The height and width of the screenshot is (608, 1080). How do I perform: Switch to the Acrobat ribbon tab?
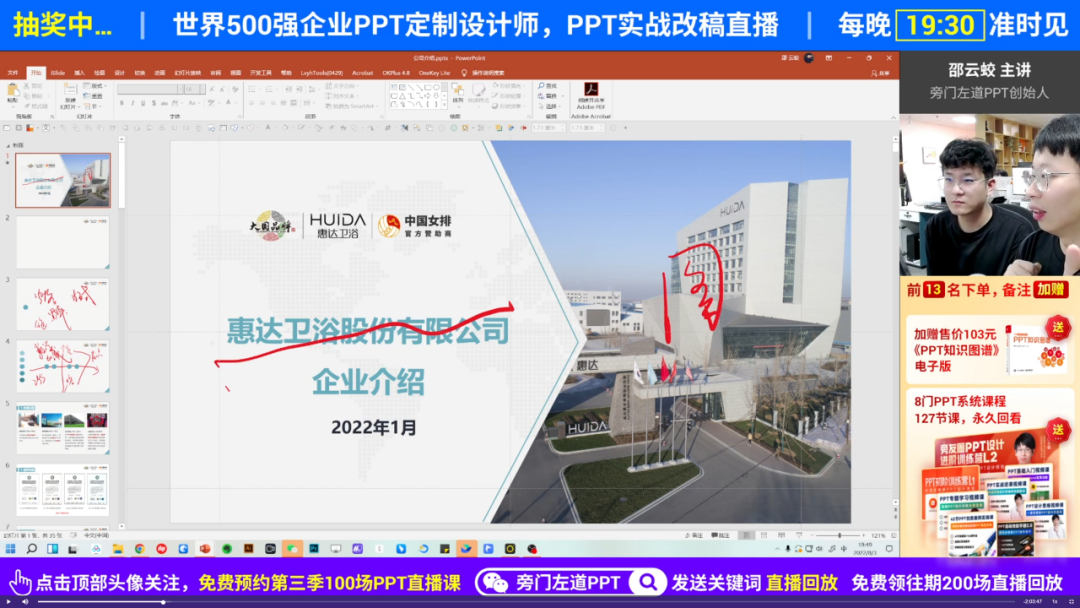362,72
